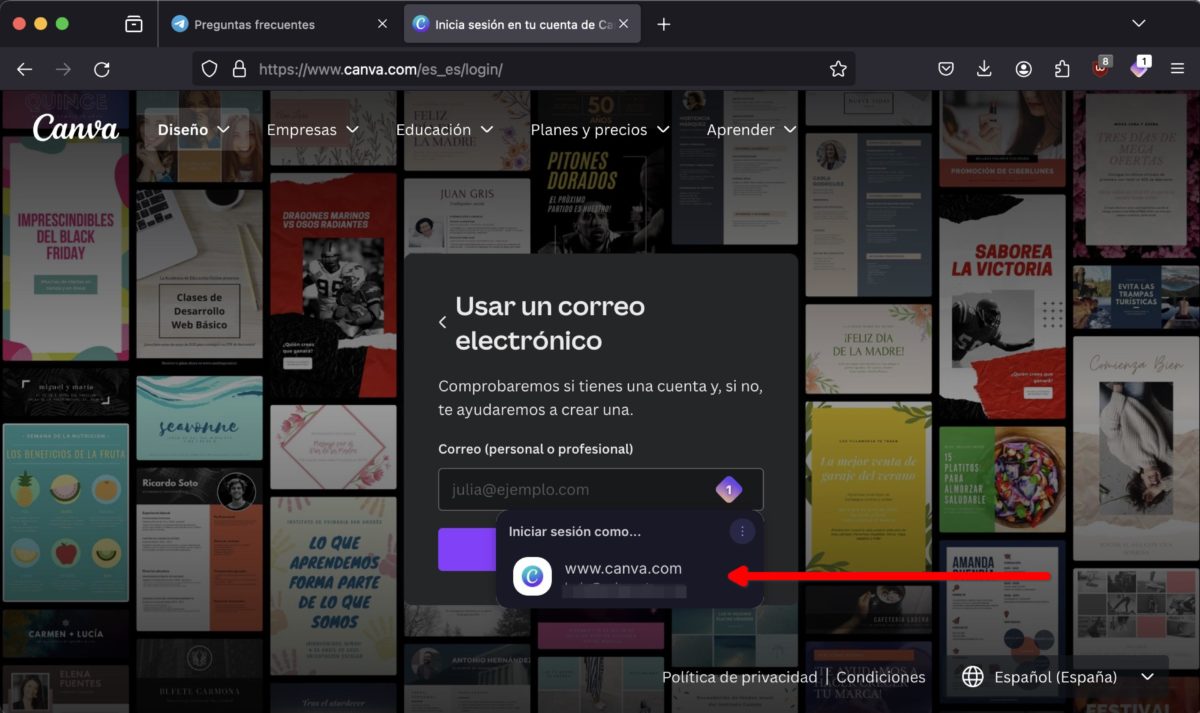Expand the Diseño menu

tap(194, 129)
